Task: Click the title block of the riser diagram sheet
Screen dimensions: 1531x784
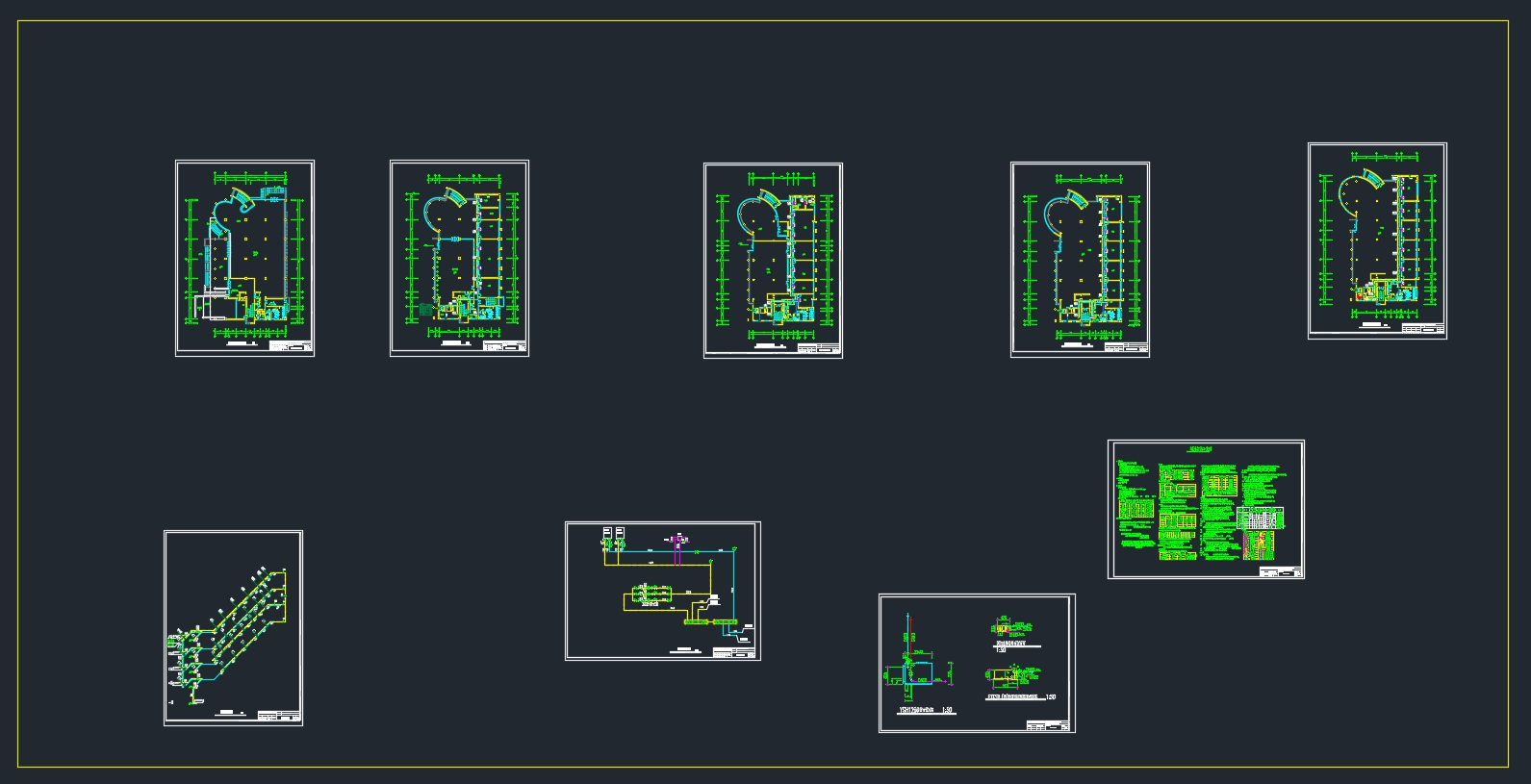Action: pyautogui.click(x=279, y=717)
